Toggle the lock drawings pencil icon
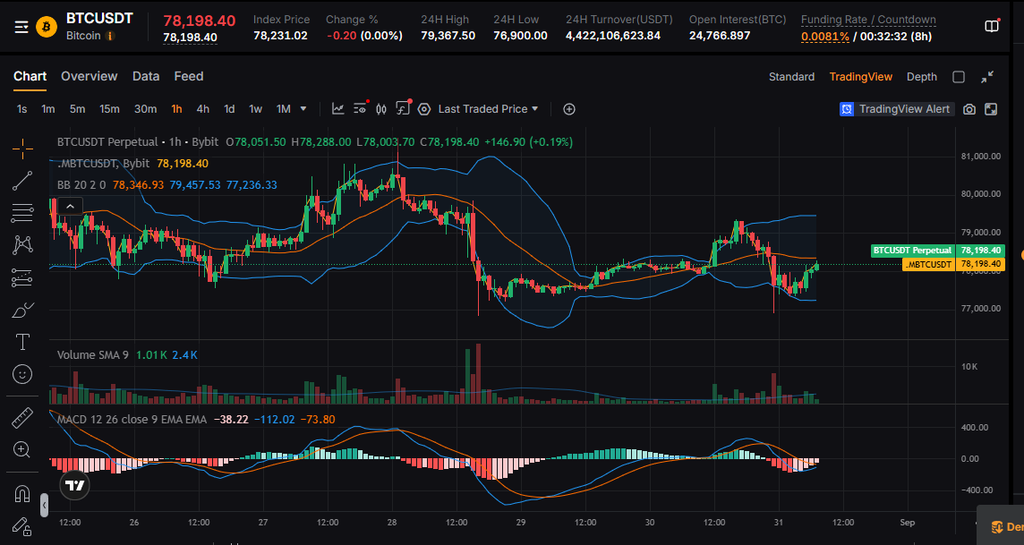 (22, 526)
